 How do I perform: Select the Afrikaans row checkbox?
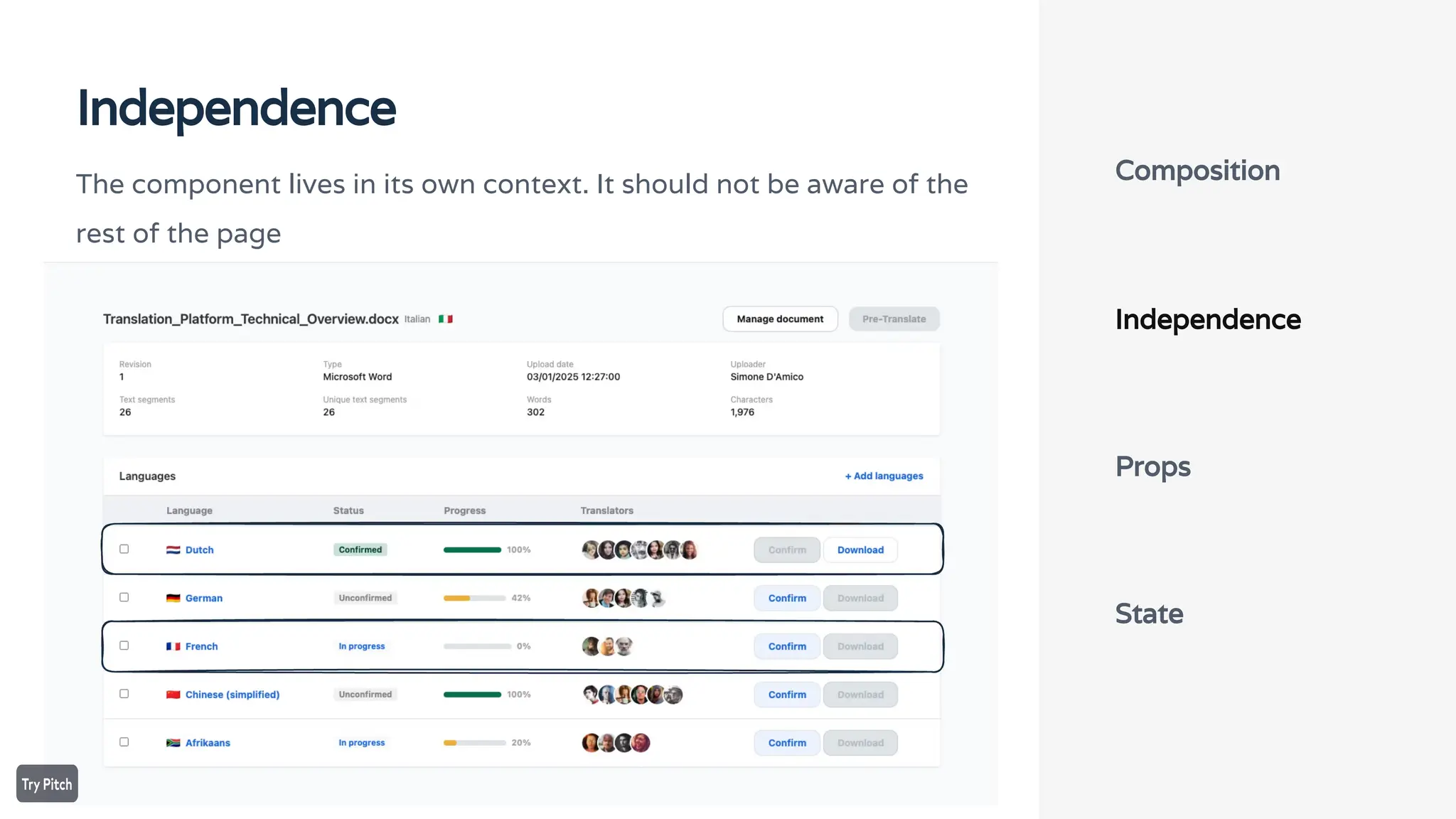click(x=124, y=742)
